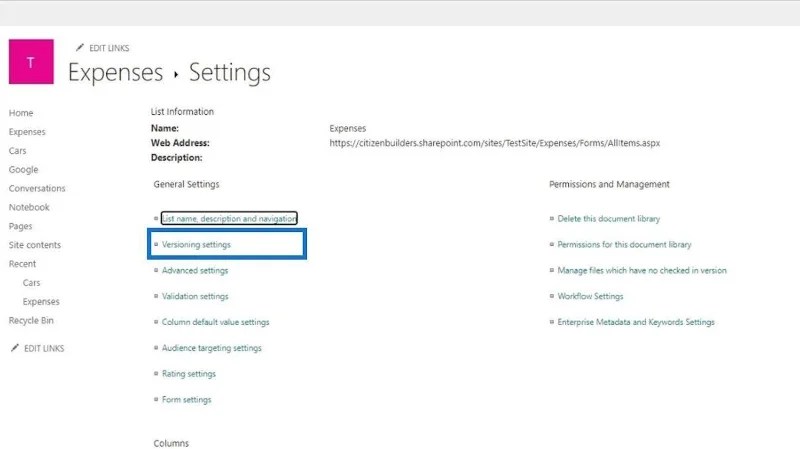
Task: Open EDIT LINKS under the left navigation
Action: point(44,348)
